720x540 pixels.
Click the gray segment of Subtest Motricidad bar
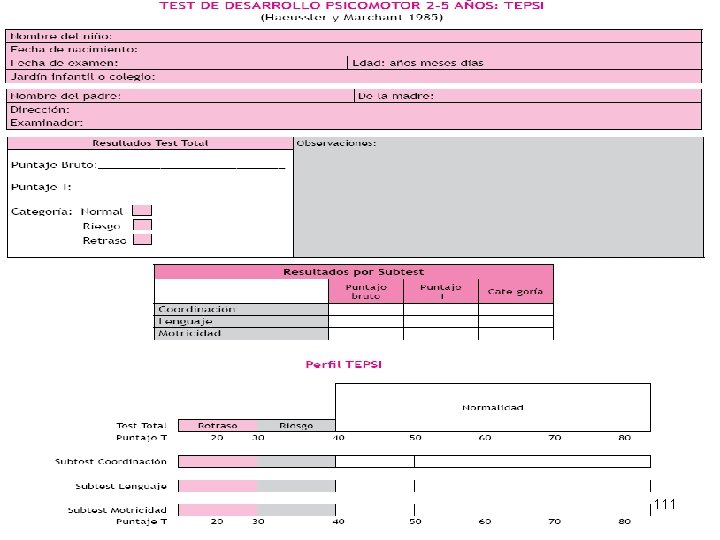[296, 510]
